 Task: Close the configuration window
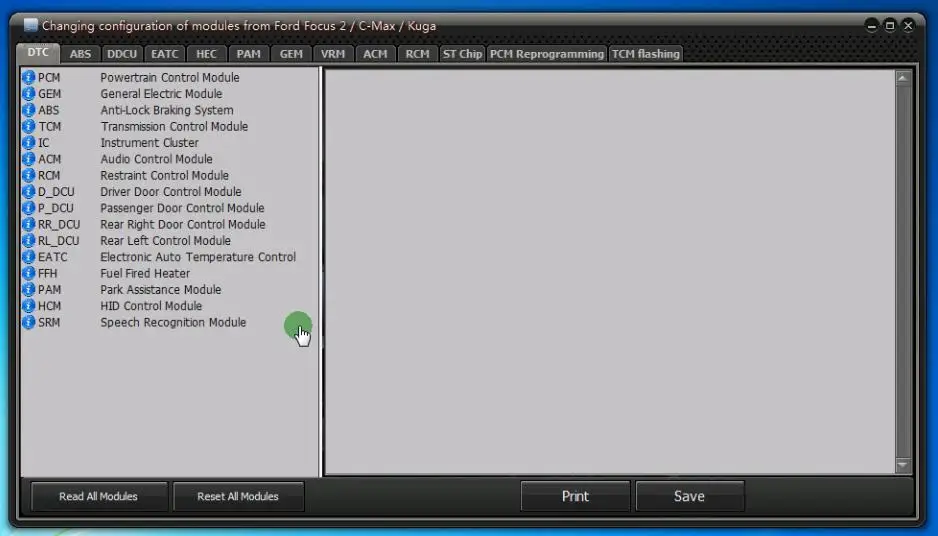pyautogui.click(x=908, y=26)
